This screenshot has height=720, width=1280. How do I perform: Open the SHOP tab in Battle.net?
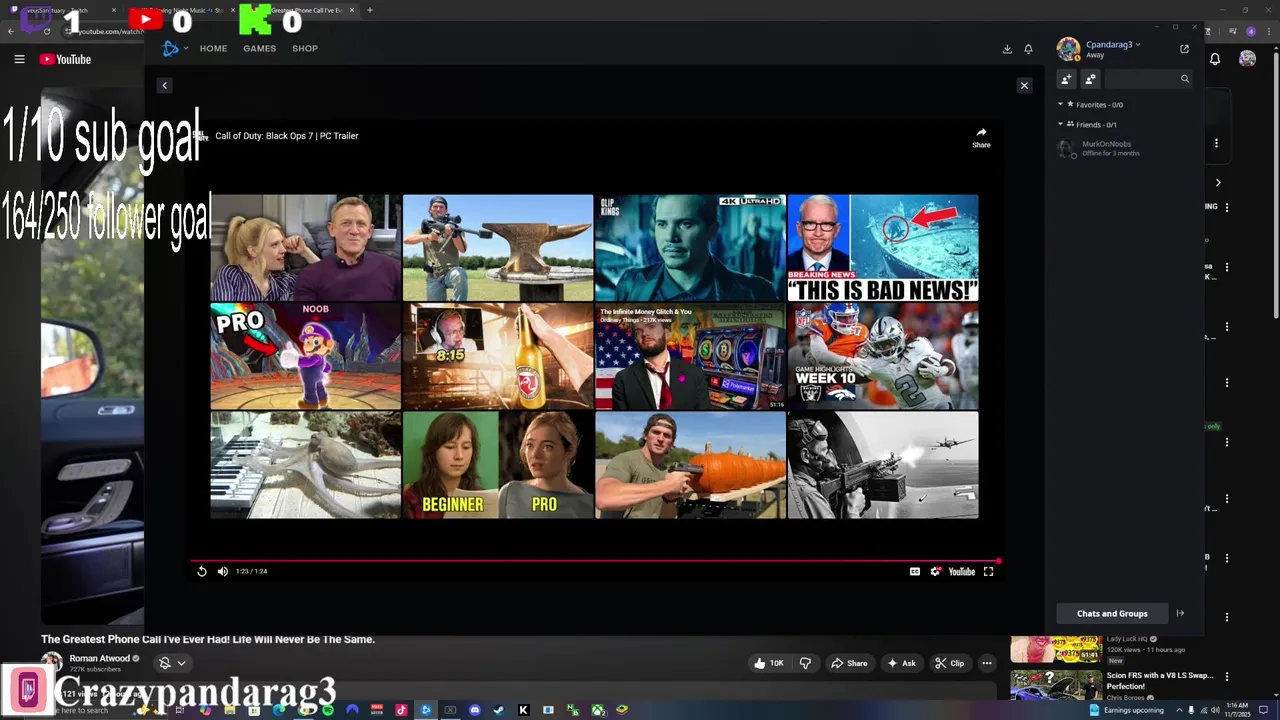(x=305, y=48)
